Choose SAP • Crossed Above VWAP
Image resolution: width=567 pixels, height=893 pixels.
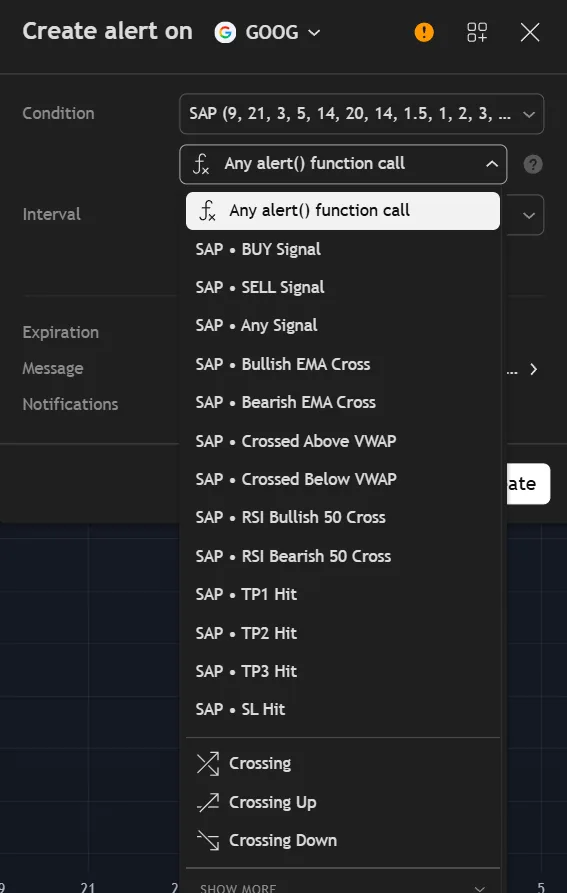click(343, 441)
